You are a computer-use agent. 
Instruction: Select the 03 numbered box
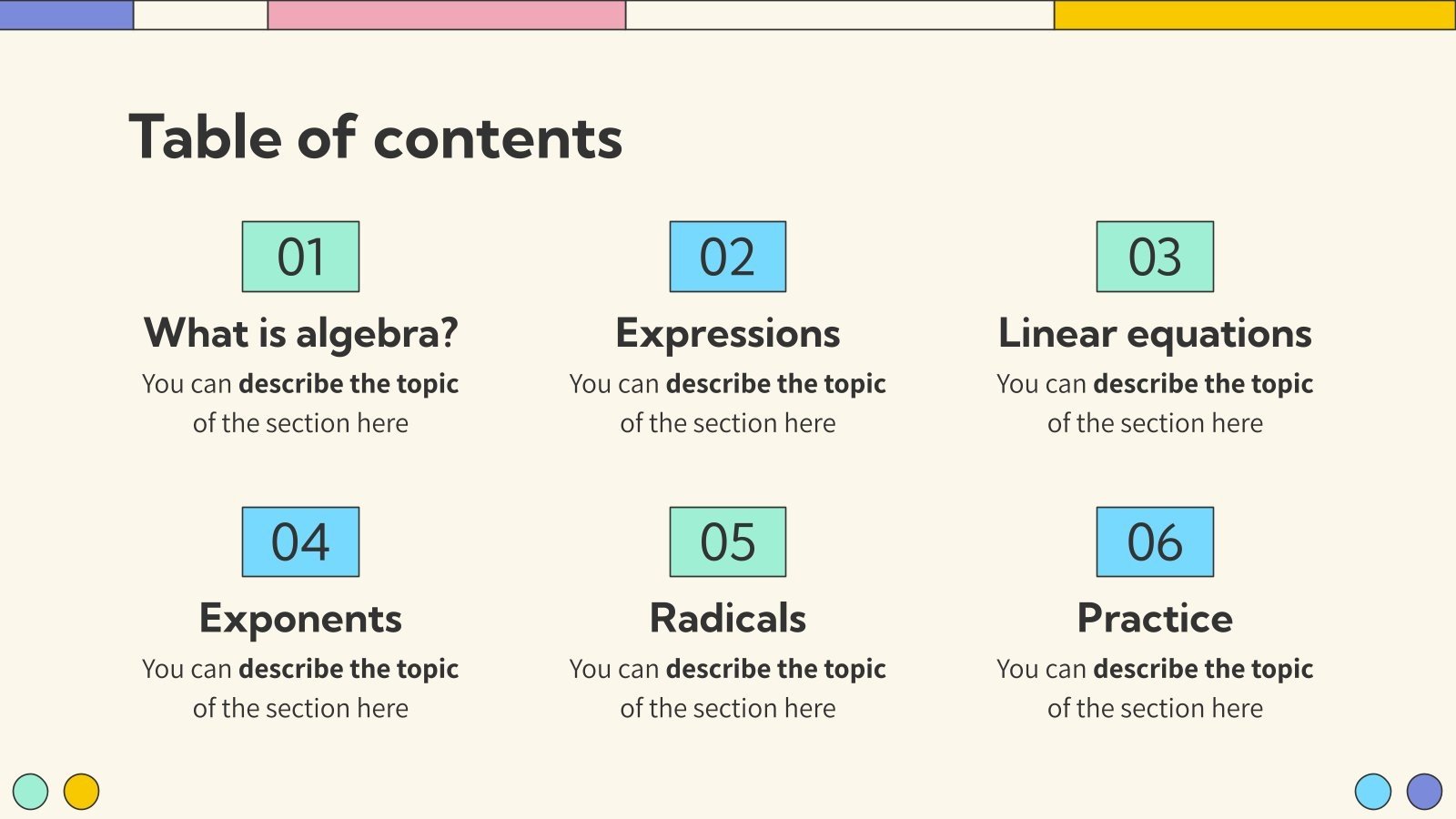click(1155, 257)
